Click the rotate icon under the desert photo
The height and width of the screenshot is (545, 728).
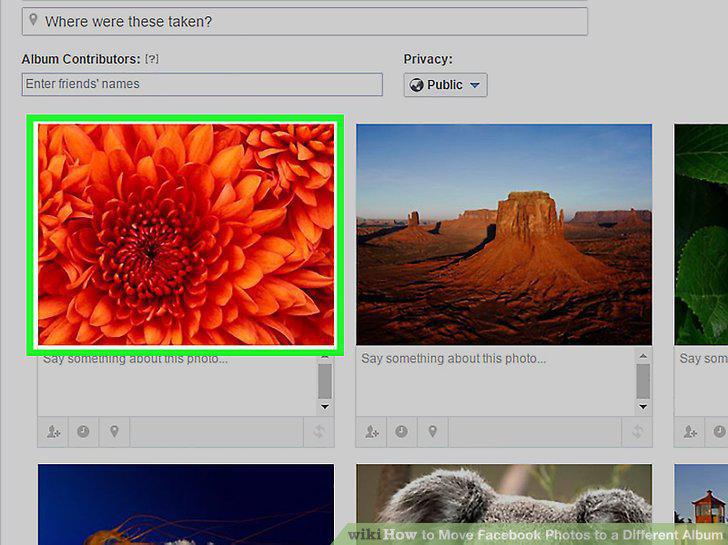click(x=637, y=432)
